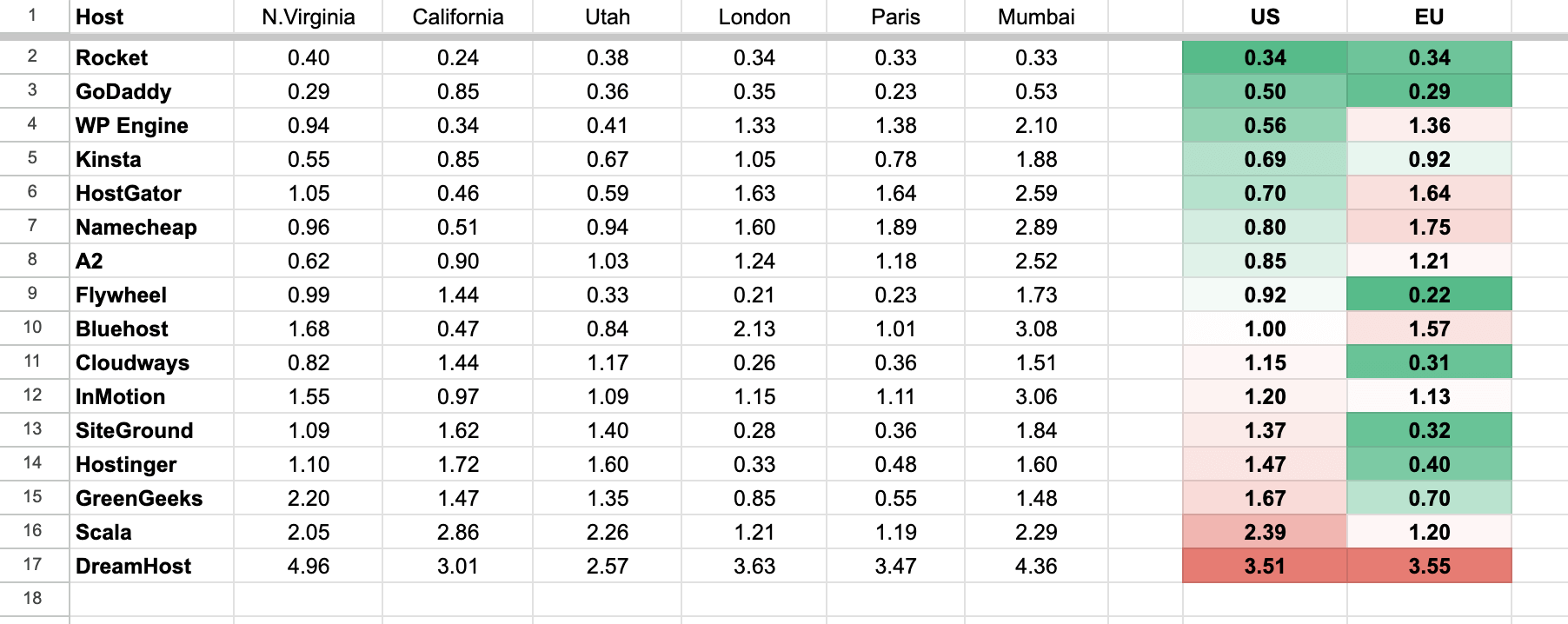This screenshot has width=1568, height=624.
Task: Click the US column header cell
Action: tap(1265, 17)
